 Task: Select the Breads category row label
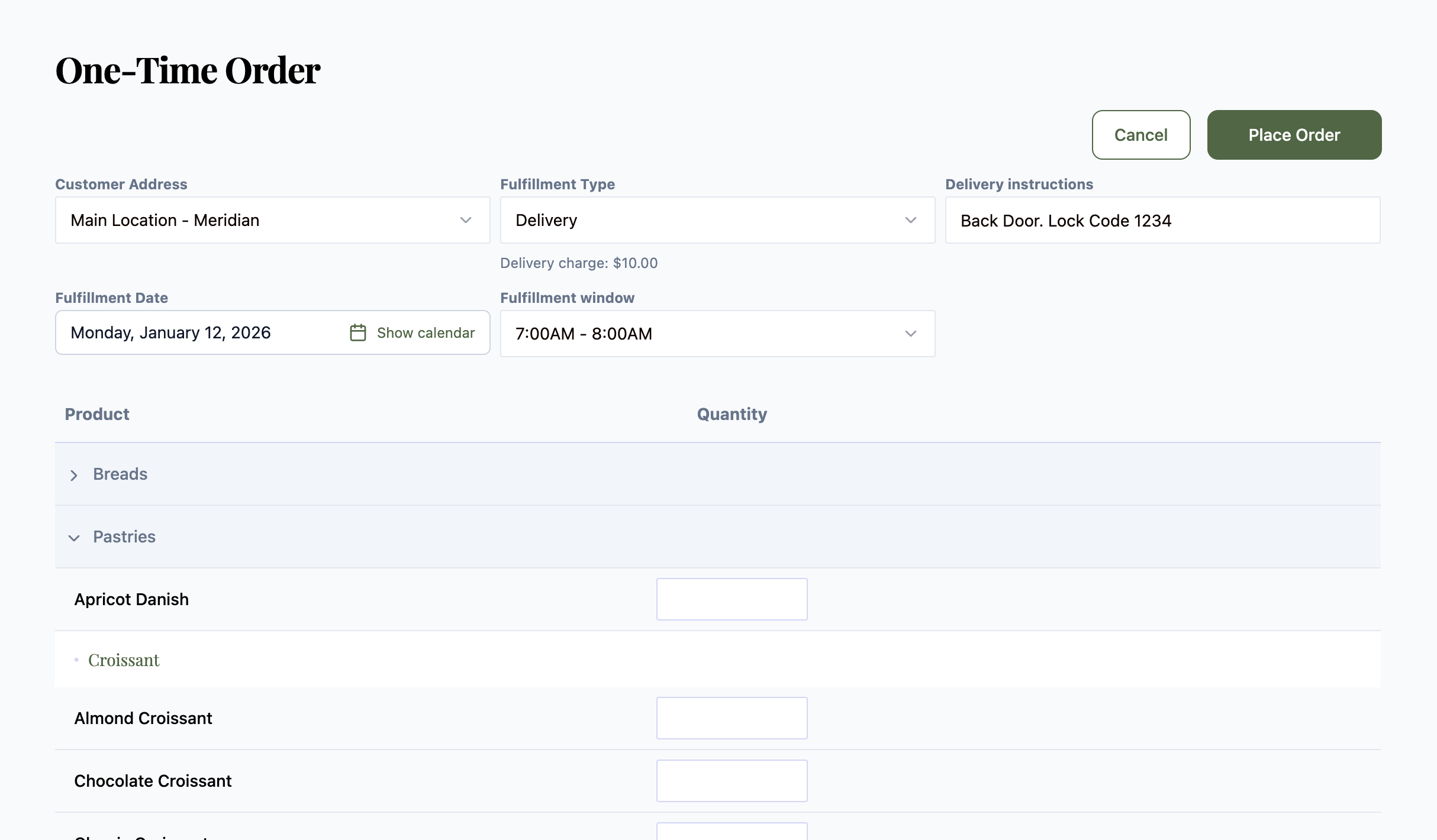120,474
